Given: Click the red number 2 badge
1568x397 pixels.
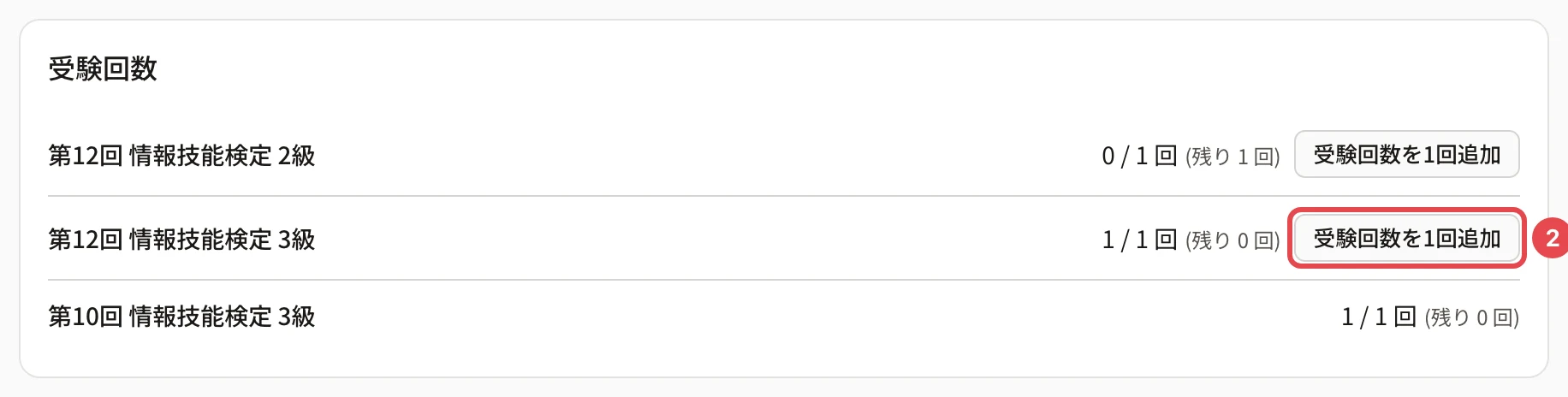Looking at the screenshot, I should tap(1551, 239).
